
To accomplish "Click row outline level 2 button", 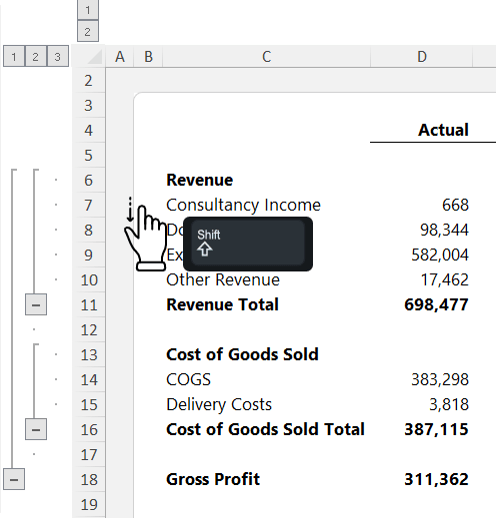I will click(36, 57).
